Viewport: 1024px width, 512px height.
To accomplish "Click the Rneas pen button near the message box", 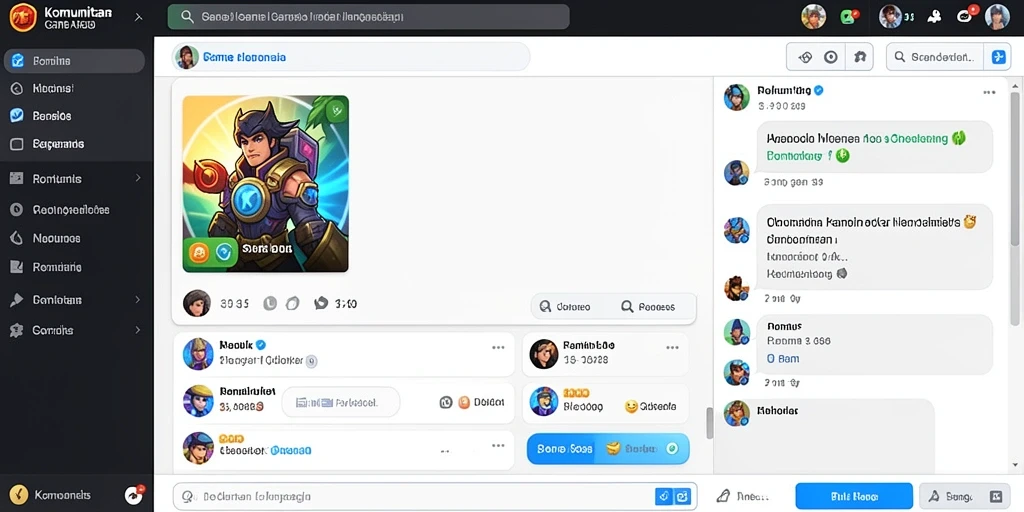I will tap(741, 496).
